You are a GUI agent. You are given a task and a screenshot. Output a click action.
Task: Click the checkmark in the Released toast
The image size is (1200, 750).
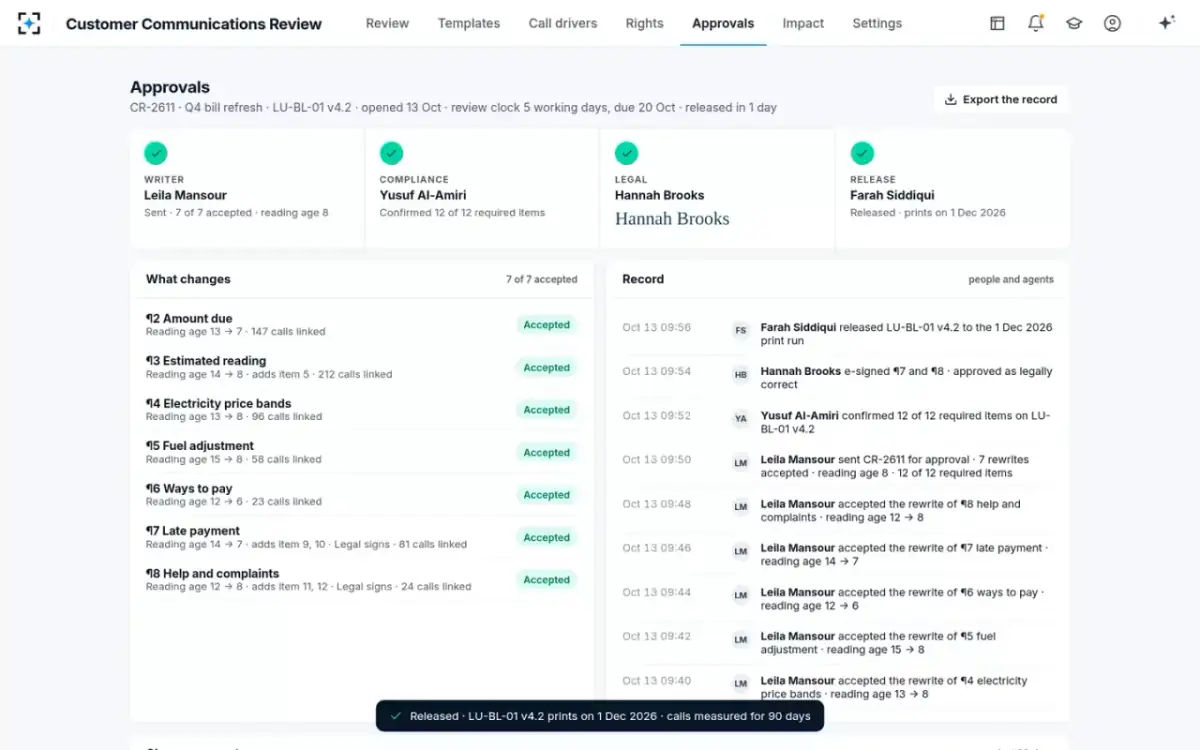tap(396, 716)
